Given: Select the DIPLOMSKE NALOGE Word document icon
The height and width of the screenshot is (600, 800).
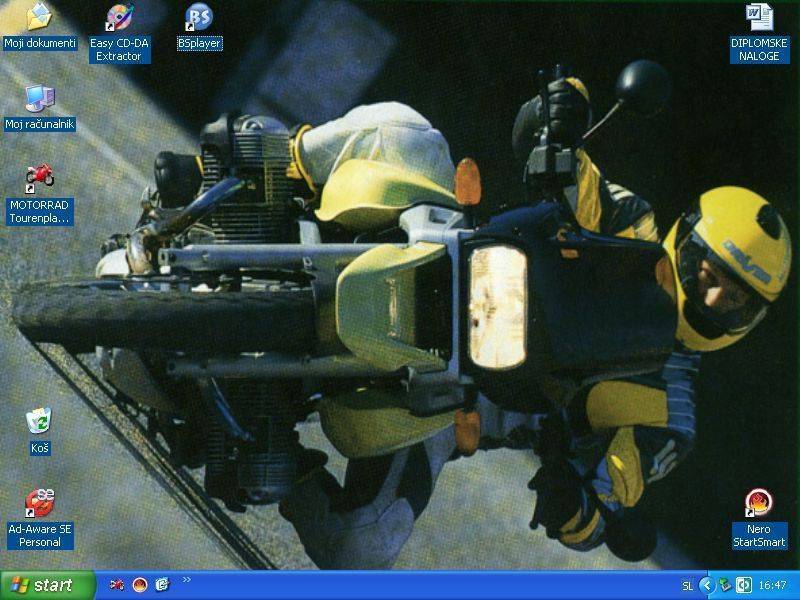Looking at the screenshot, I should tap(759, 17).
